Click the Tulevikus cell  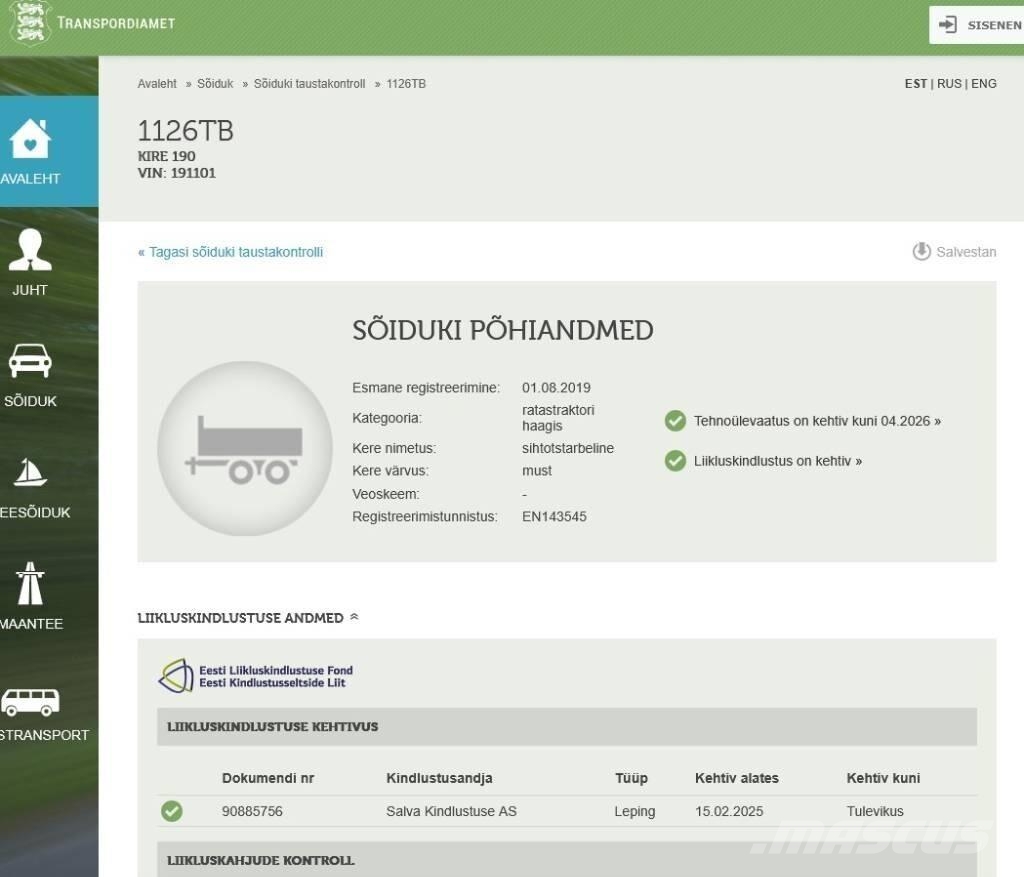point(875,811)
